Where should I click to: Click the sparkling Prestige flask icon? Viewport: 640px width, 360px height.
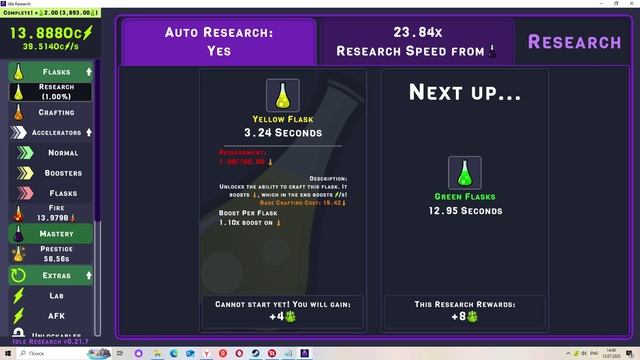18,254
